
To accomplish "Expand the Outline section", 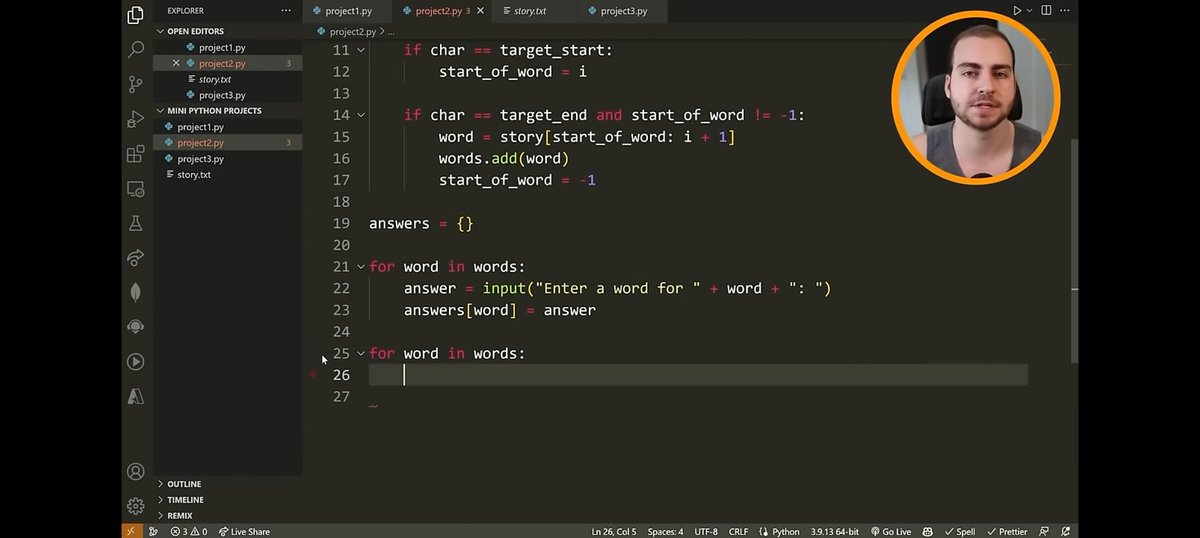I will click(228, 484).
